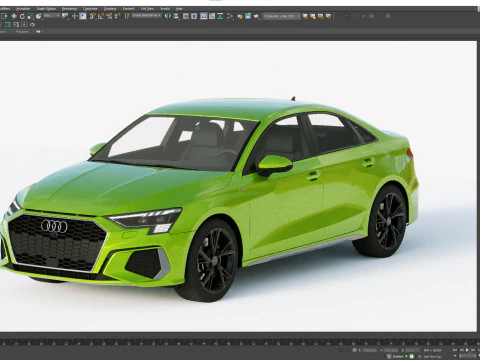Open the Render Setup icon

click(x=240, y=16)
